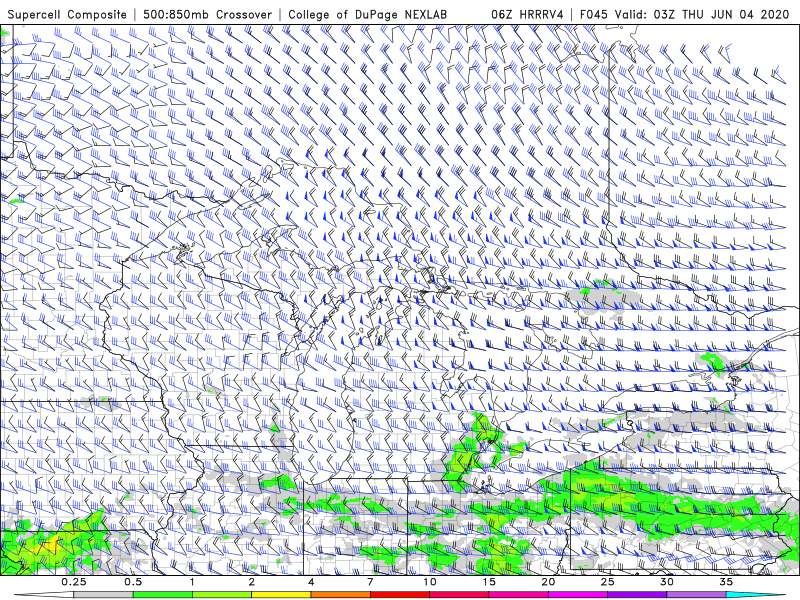Select the yellow 2–4 color bar segment
This screenshot has height=600, width=800.
tap(281, 595)
